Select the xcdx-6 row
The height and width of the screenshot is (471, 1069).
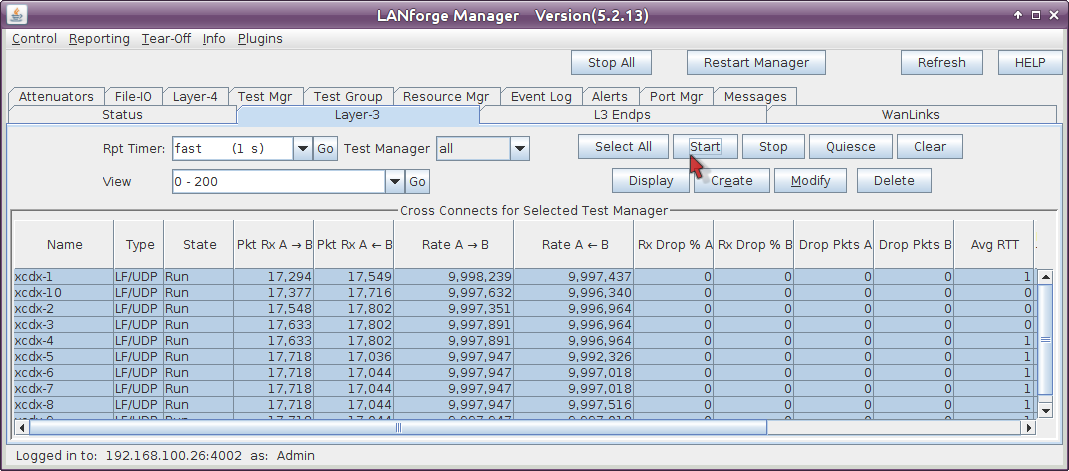point(524,373)
